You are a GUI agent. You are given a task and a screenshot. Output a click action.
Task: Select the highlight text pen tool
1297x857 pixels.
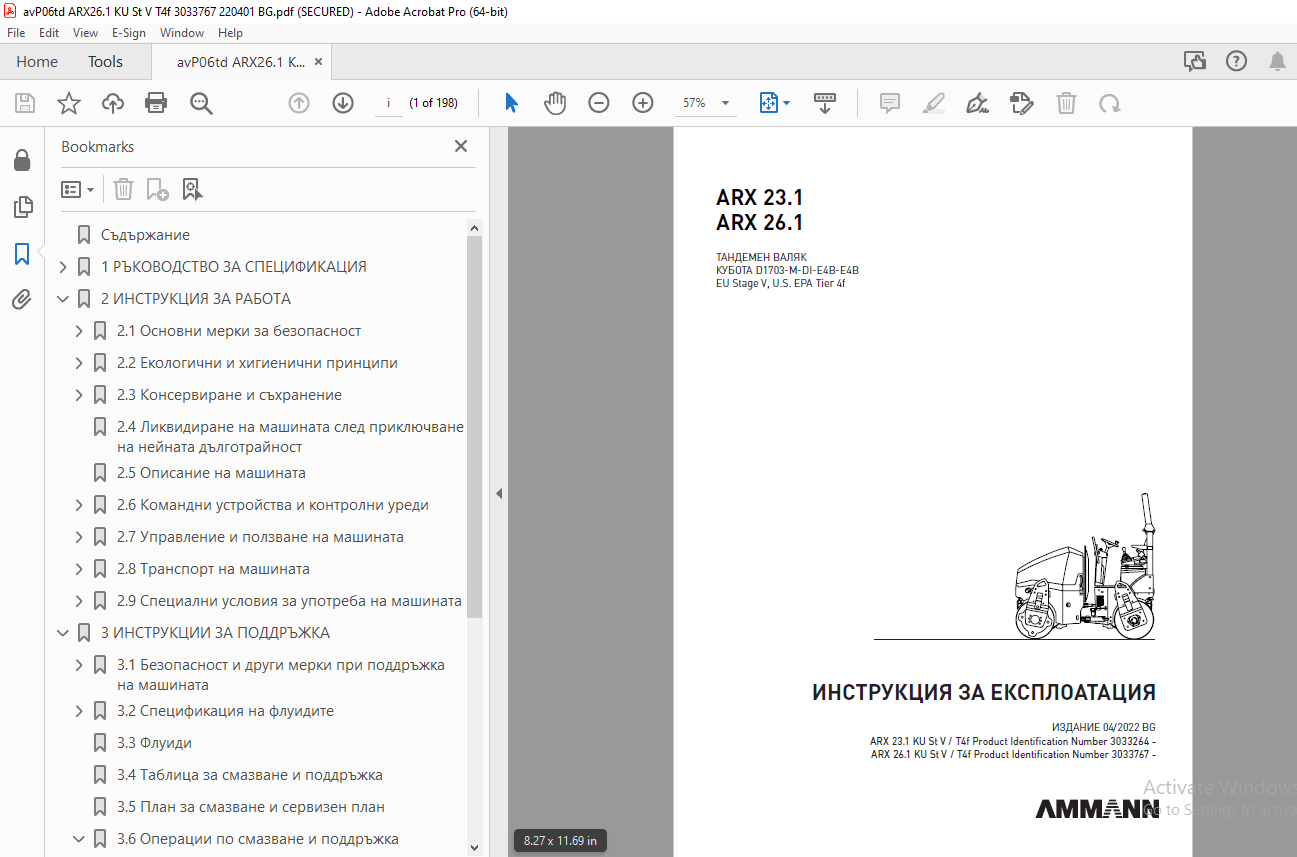(934, 103)
